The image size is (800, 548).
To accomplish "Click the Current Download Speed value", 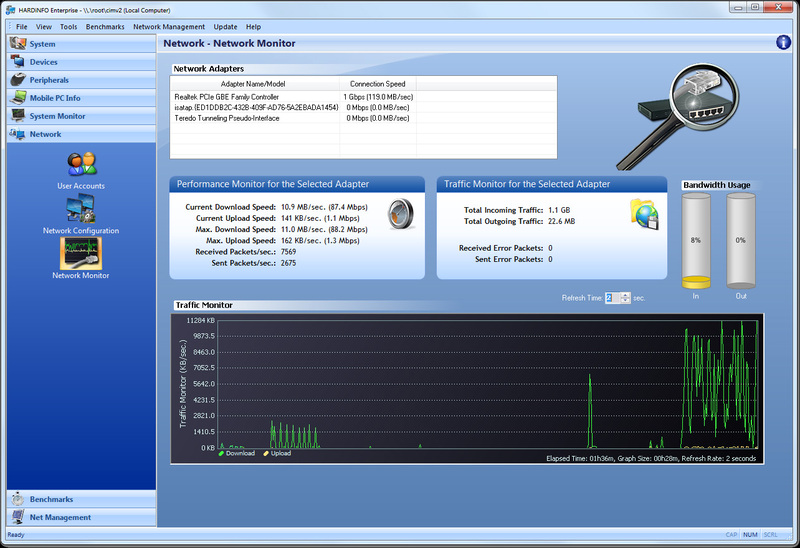I will point(324,207).
